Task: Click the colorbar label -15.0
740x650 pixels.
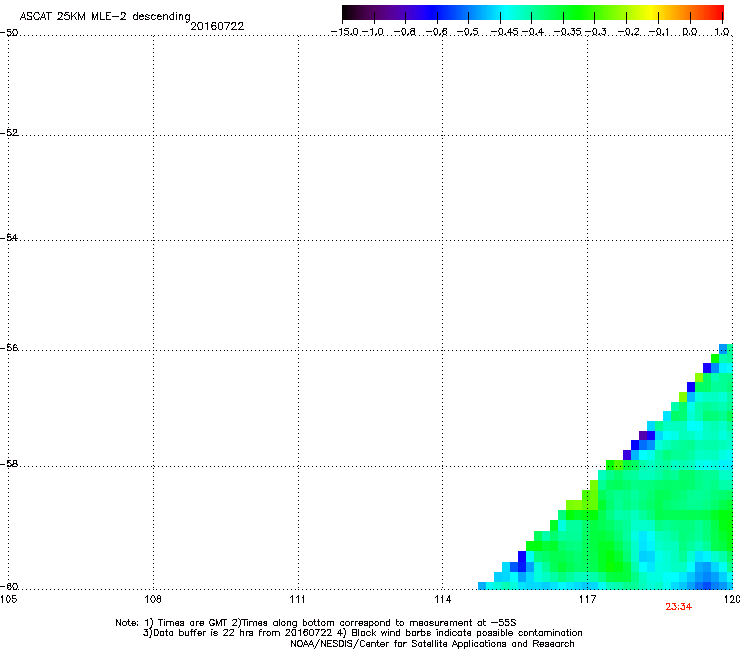Action: pos(345,32)
